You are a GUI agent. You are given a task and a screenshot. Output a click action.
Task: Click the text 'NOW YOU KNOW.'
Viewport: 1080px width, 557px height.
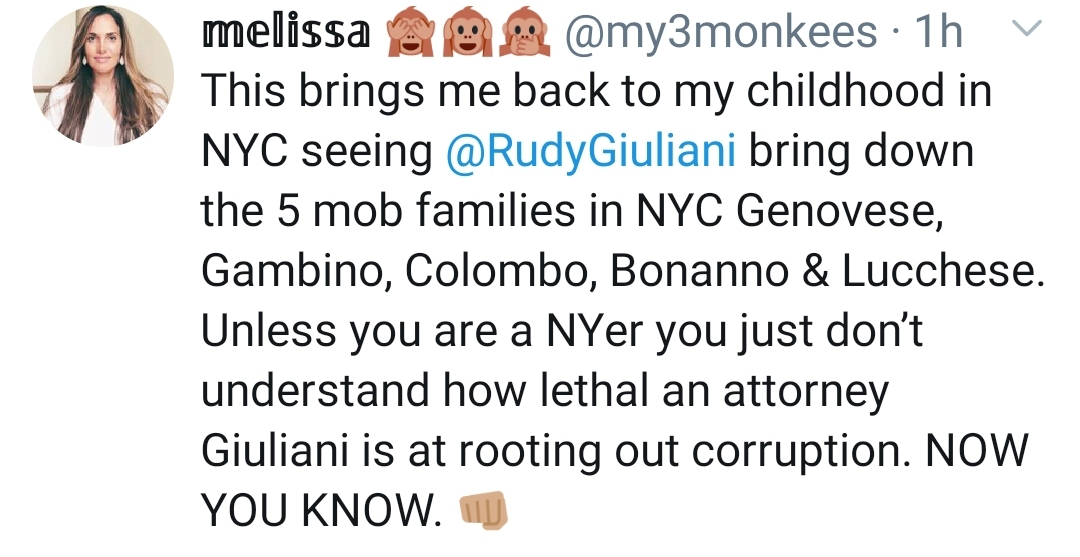[x=320, y=511]
